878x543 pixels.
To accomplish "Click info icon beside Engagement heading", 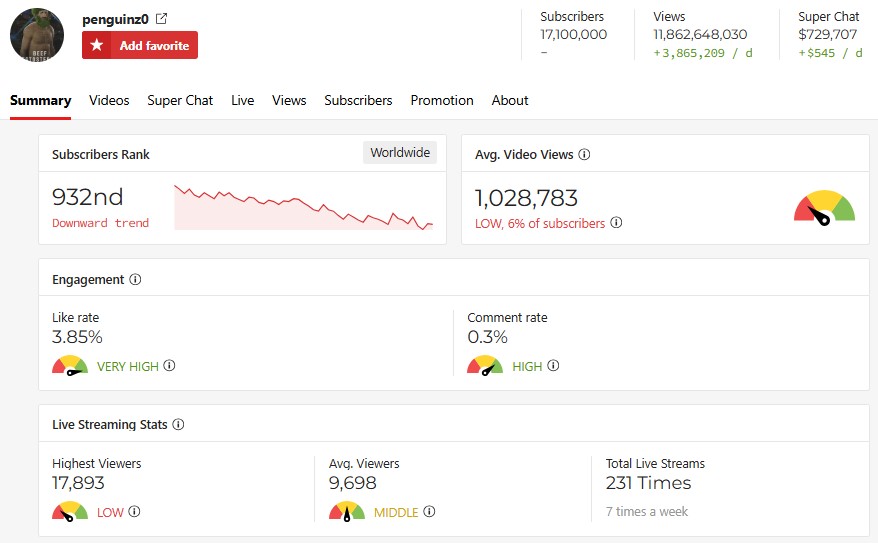I will 135,279.
